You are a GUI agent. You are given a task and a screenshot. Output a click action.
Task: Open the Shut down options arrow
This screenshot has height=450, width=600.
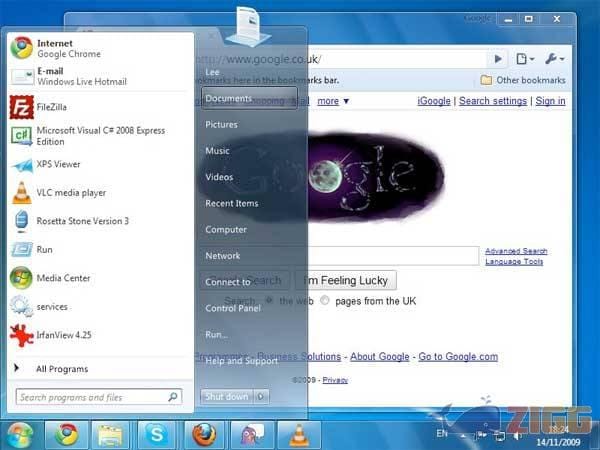pos(261,397)
